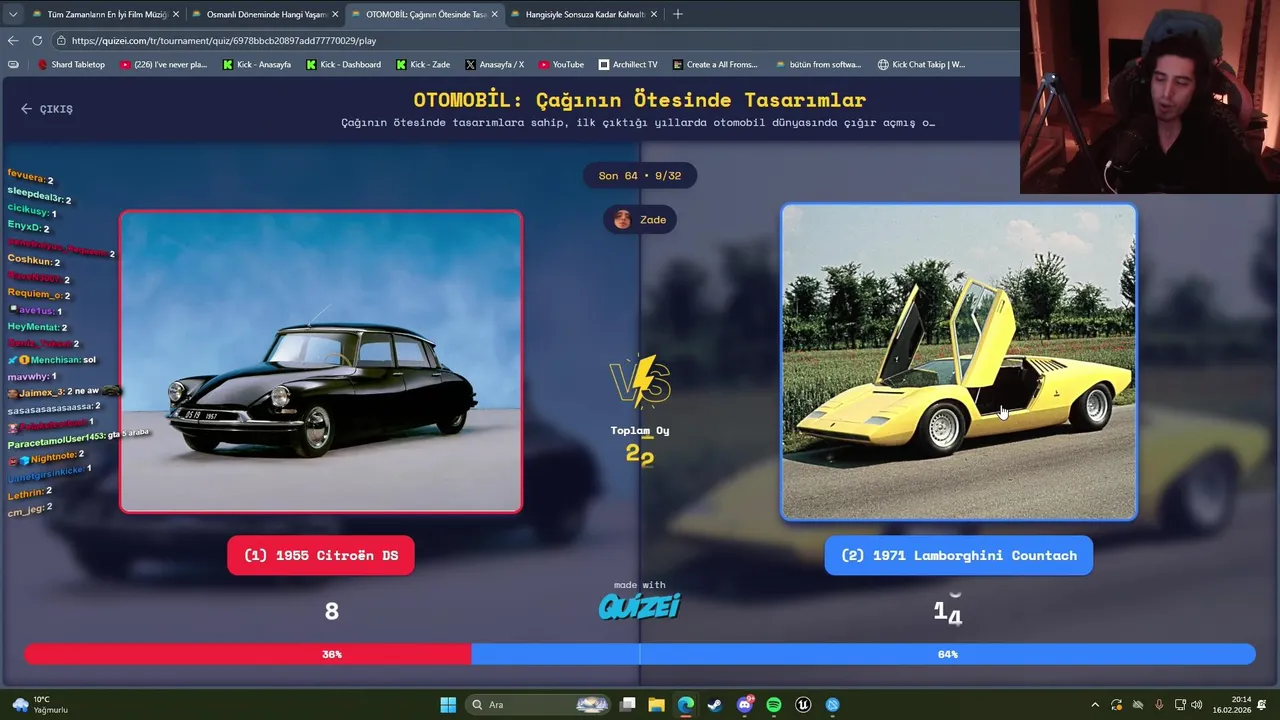Close the 'Osmanlı Döneminde Hangi Yaşam' tab
The width and height of the screenshot is (1280, 720).
335,14
